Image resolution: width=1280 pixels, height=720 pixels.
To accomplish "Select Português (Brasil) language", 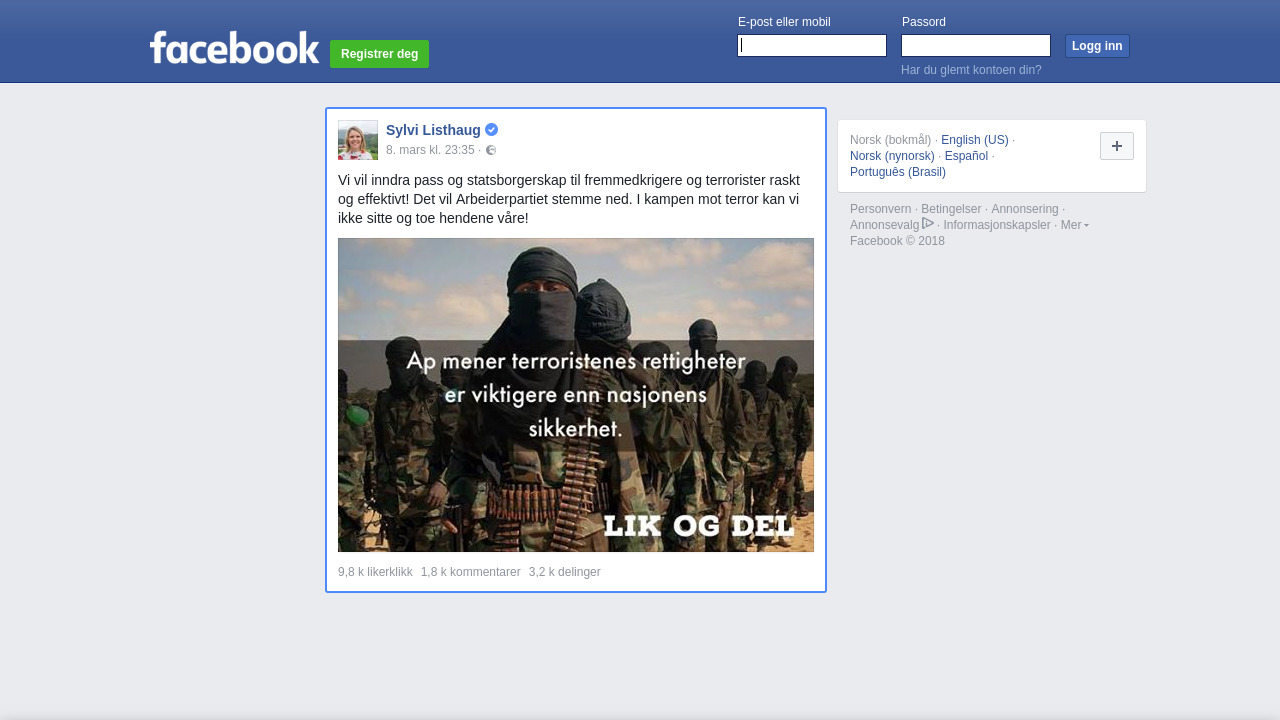I will click(897, 172).
